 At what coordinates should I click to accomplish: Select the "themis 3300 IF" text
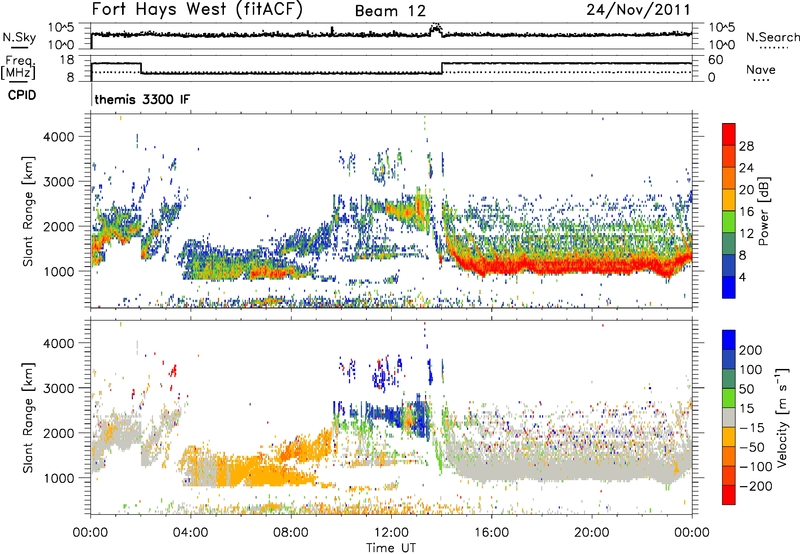tap(142, 99)
